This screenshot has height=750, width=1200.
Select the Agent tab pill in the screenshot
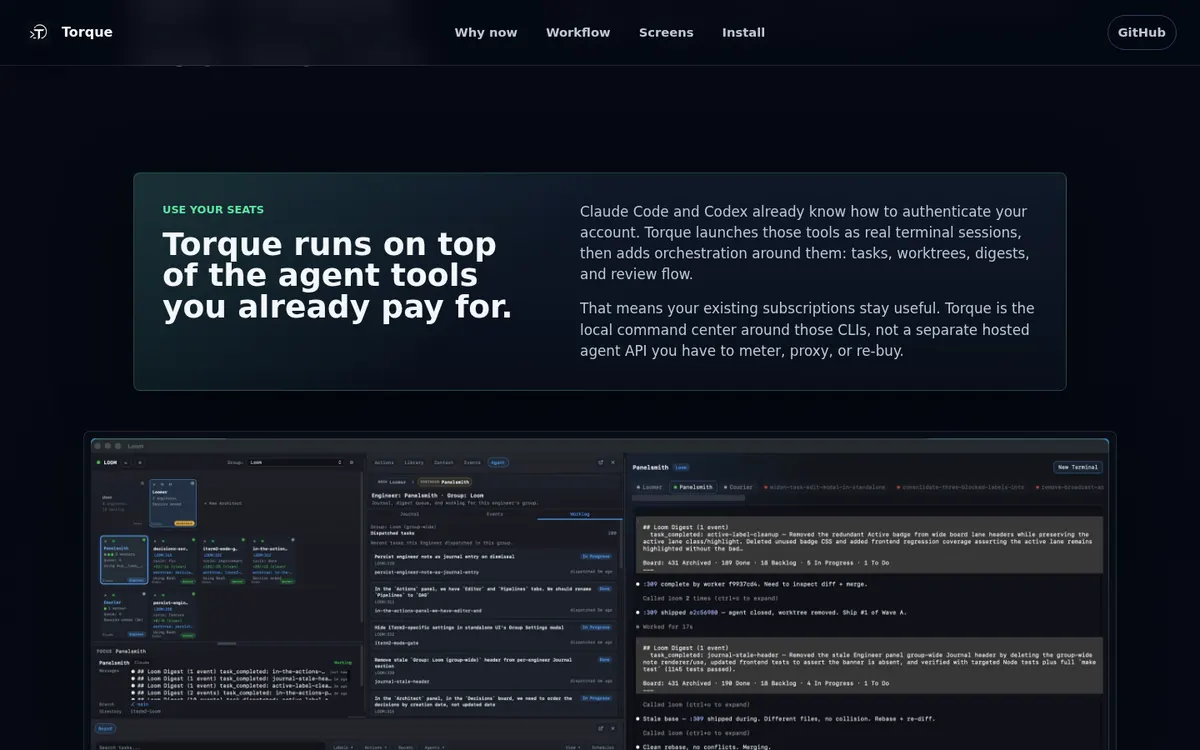(x=497, y=463)
